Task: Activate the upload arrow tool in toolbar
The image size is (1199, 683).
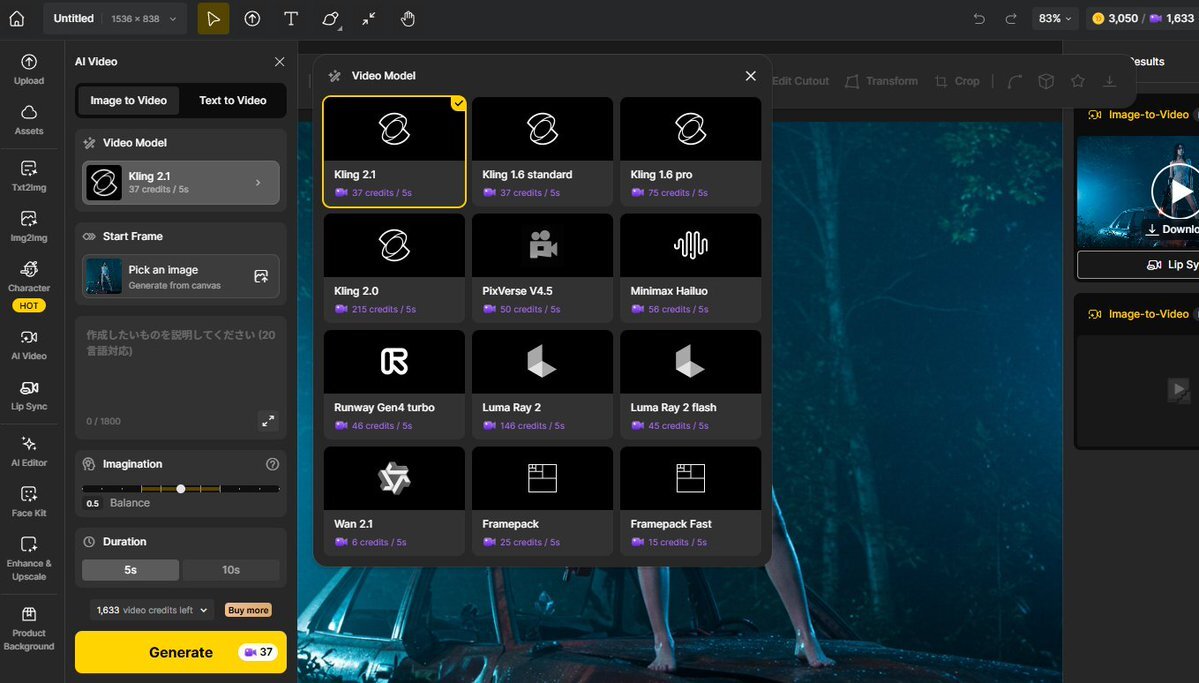Action: pyautogui.click(x=252, y=18)
